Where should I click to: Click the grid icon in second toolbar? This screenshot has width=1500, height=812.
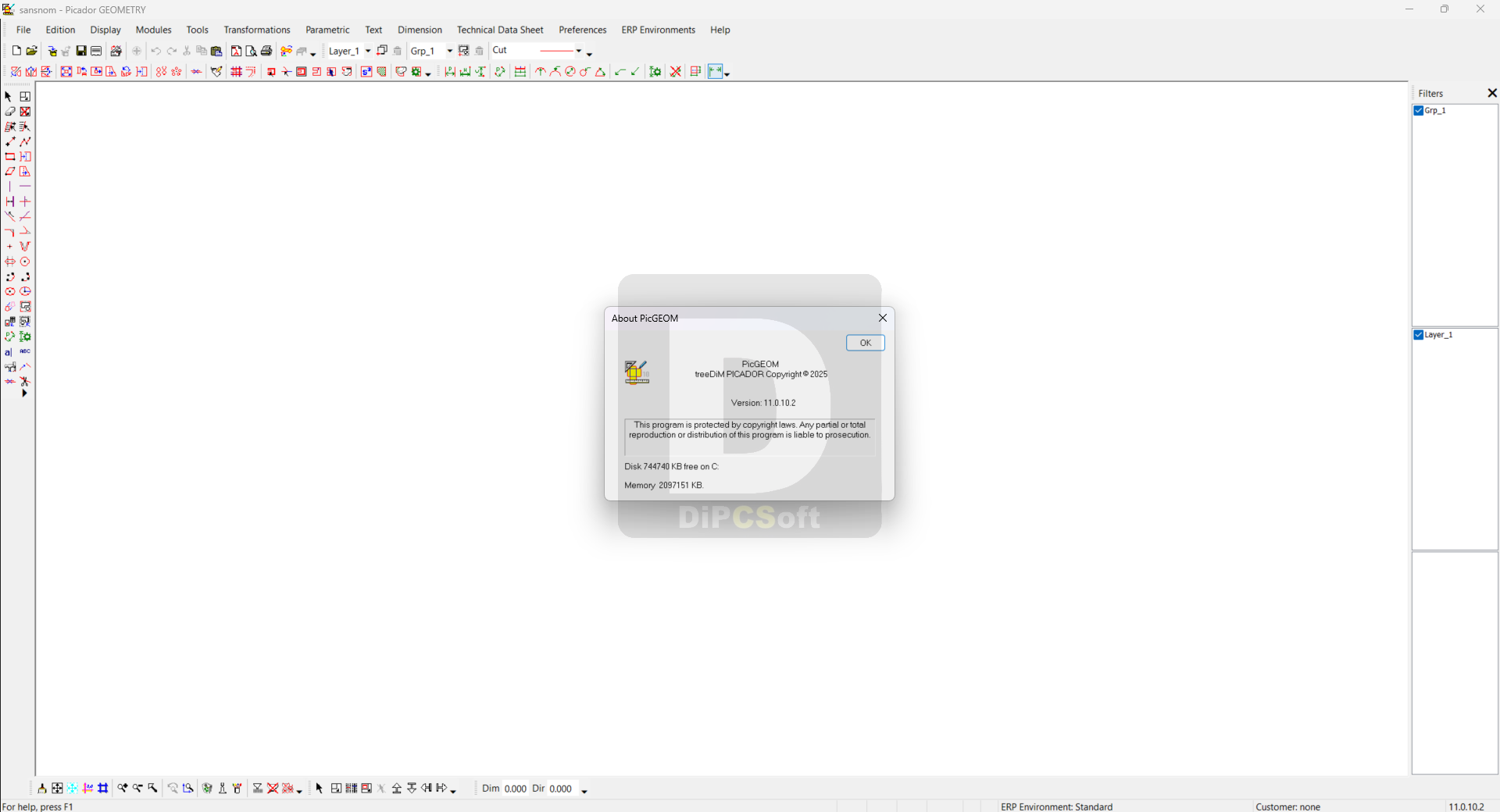click(236, 72)
